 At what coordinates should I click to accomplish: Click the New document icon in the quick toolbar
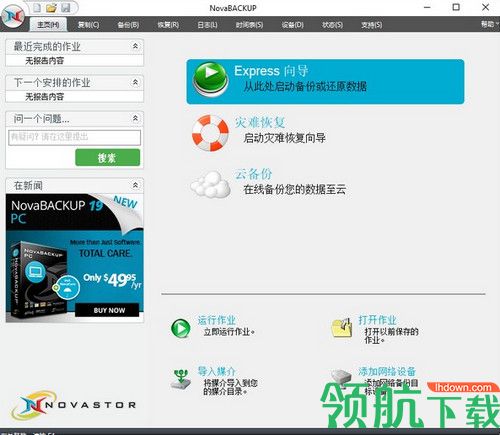click(37, 8)
